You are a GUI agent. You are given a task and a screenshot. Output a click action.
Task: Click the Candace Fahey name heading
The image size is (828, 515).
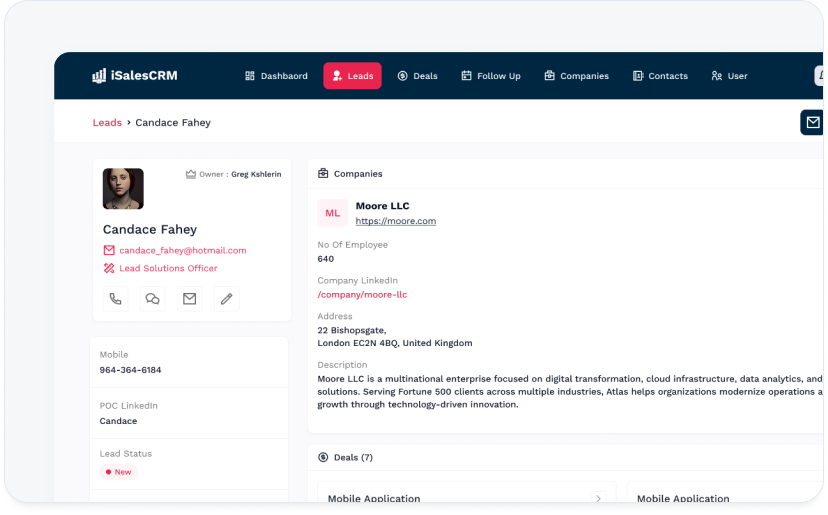pos(150,229)
